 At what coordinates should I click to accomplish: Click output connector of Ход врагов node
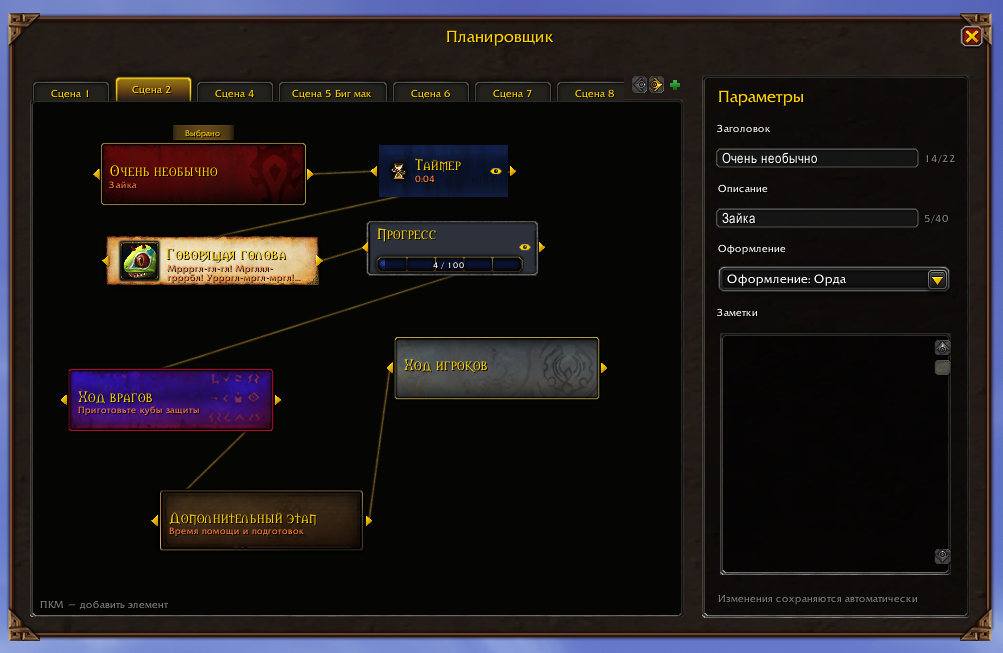(278, 400)
